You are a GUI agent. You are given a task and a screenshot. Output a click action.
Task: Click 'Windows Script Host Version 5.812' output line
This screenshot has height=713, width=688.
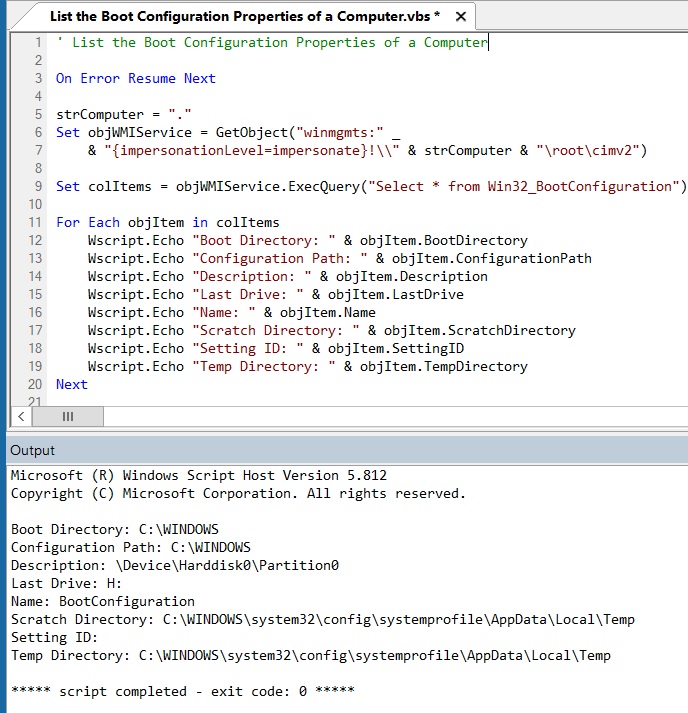[199, 475]
